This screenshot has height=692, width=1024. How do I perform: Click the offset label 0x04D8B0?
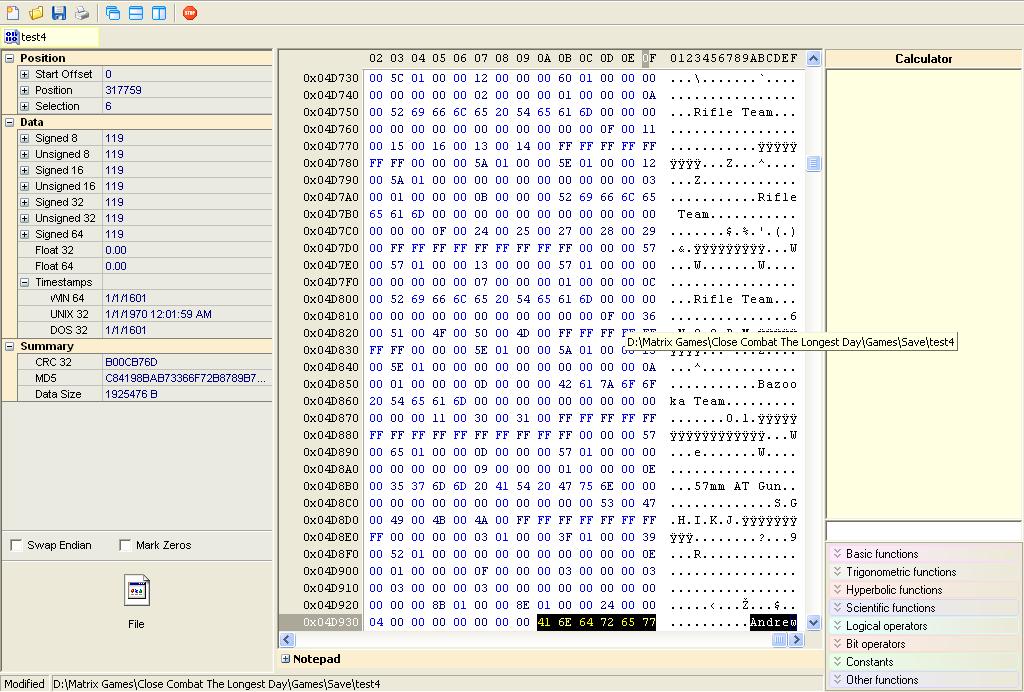tap(331, 486)
